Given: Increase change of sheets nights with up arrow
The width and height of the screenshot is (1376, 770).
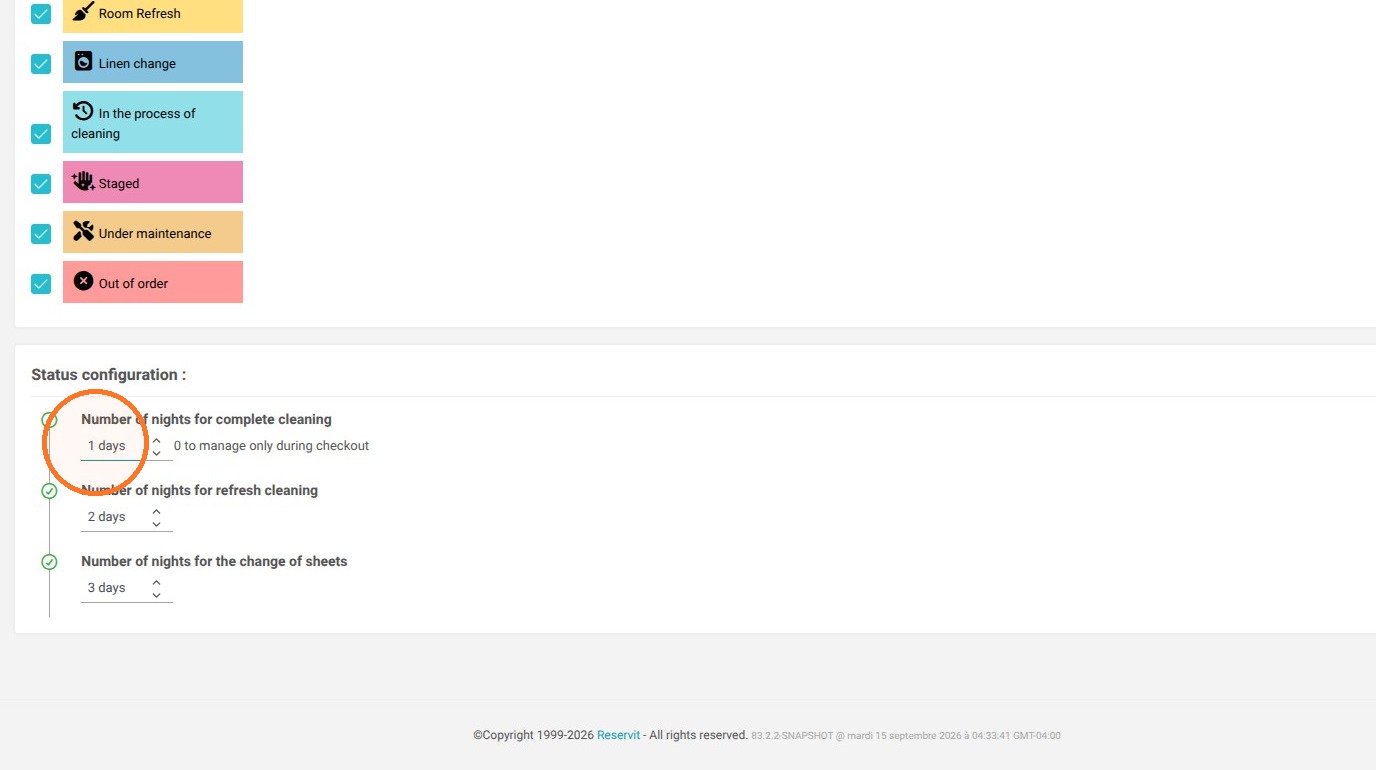Looking at the screenshot, I should pyautogui.click(x=157, y=582).
